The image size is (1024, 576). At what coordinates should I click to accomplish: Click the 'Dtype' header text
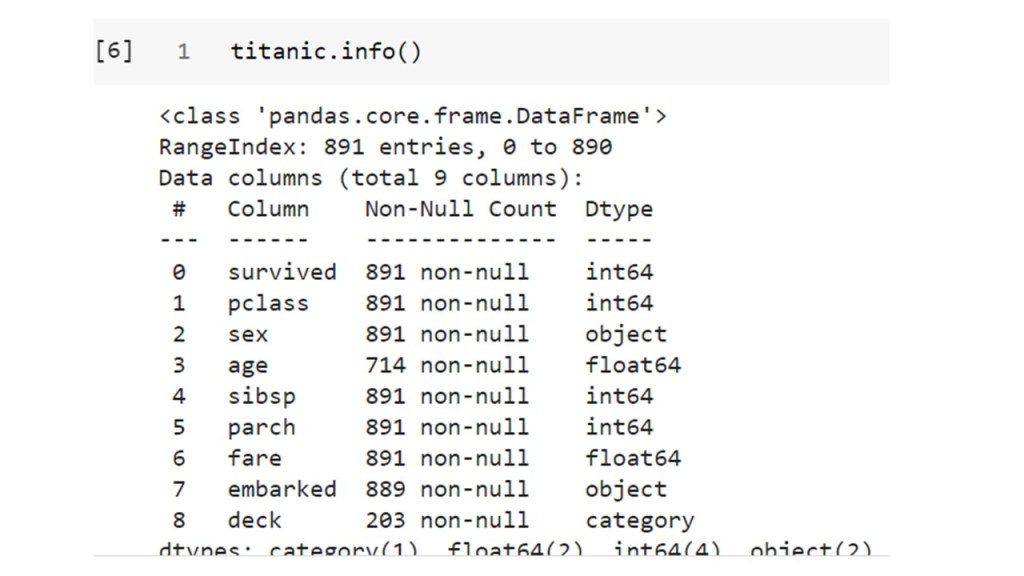coord(619,210)
